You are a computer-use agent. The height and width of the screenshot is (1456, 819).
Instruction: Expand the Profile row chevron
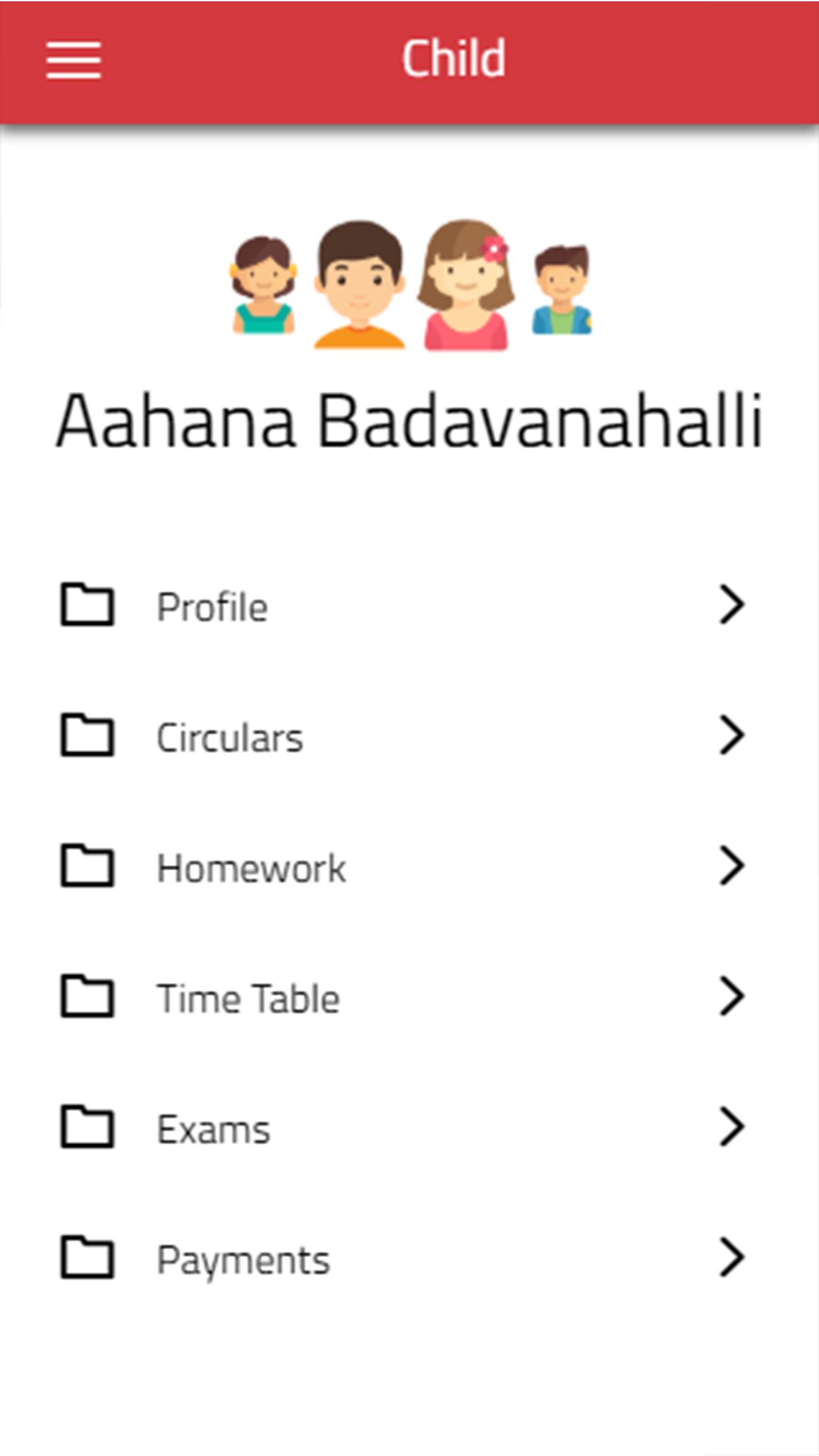tap(731, 604)
